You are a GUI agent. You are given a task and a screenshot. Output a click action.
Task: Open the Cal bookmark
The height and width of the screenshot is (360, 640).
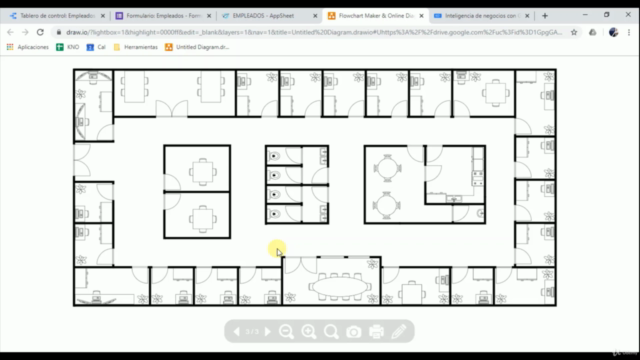coord(96,47)
